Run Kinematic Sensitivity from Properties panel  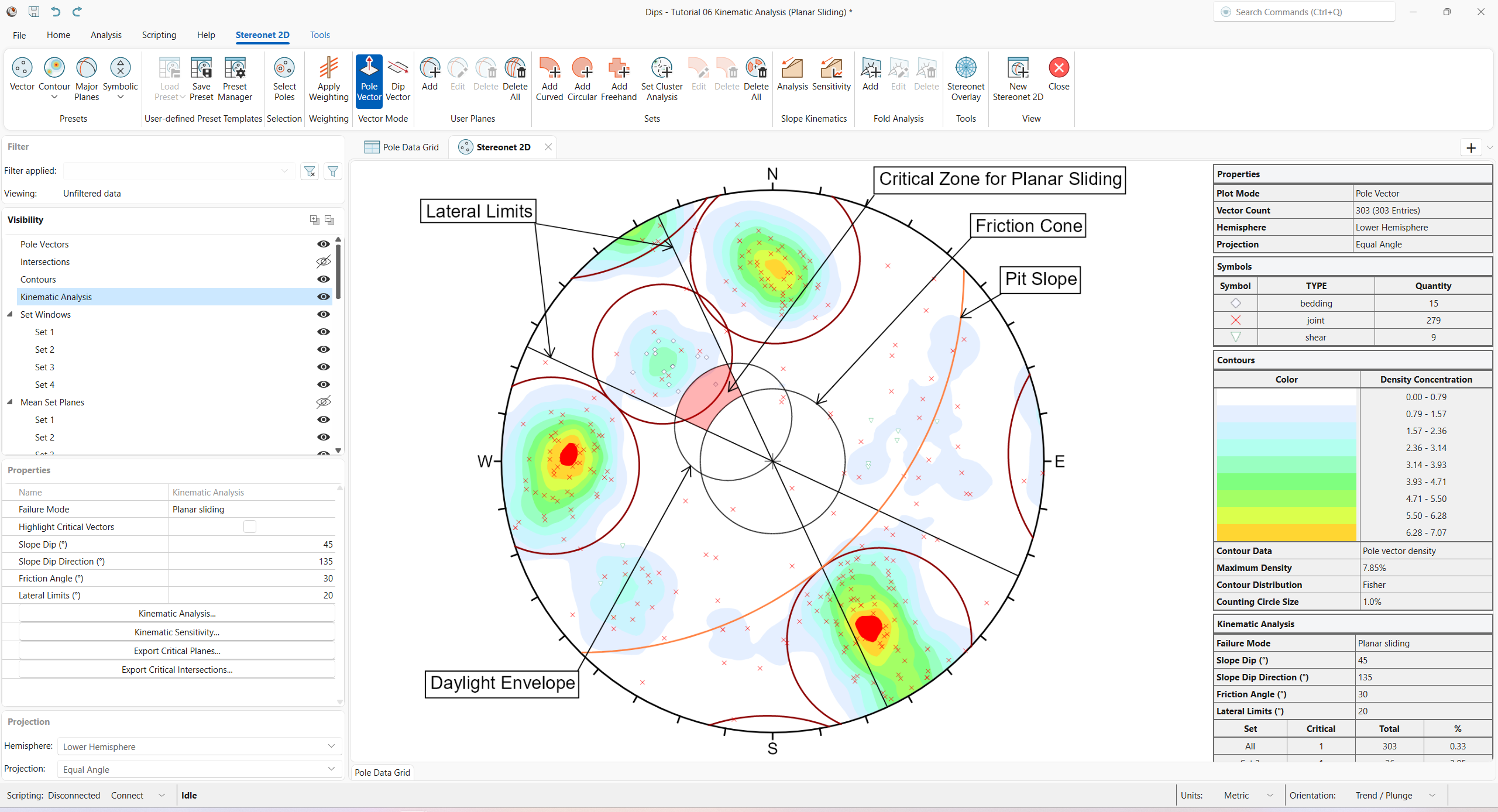point(176,632)
